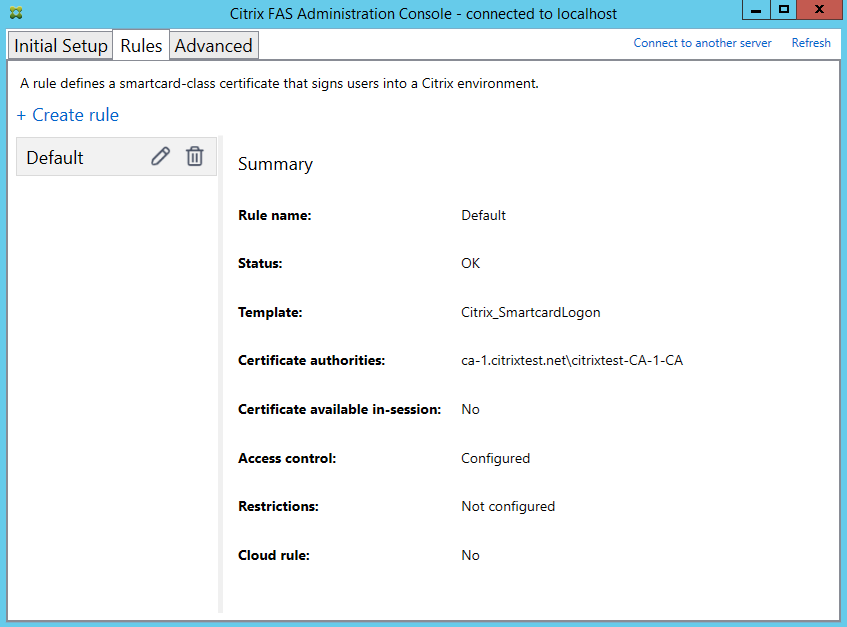Image resolution: width=847 pixels, height=627 pixels.
Task: Delete the Default rule with trash icon
Action: (x=194, y=157)
